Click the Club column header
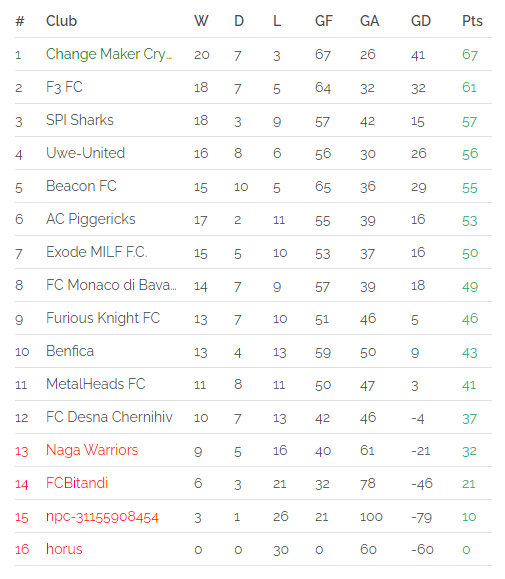The image size is (505, 579). pyautogui.click(x=61, y=21)
